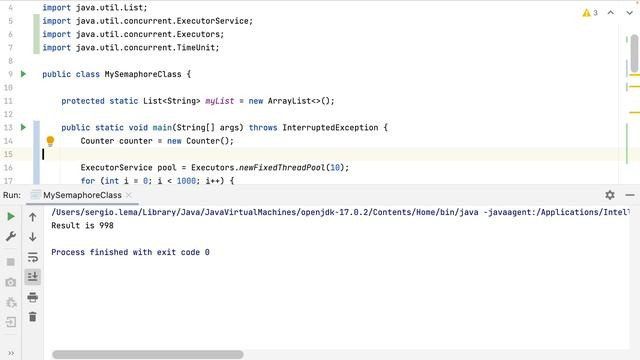Click the 'Result is 998' output line
The image size is (640, 360).
[x=82, y=225]
